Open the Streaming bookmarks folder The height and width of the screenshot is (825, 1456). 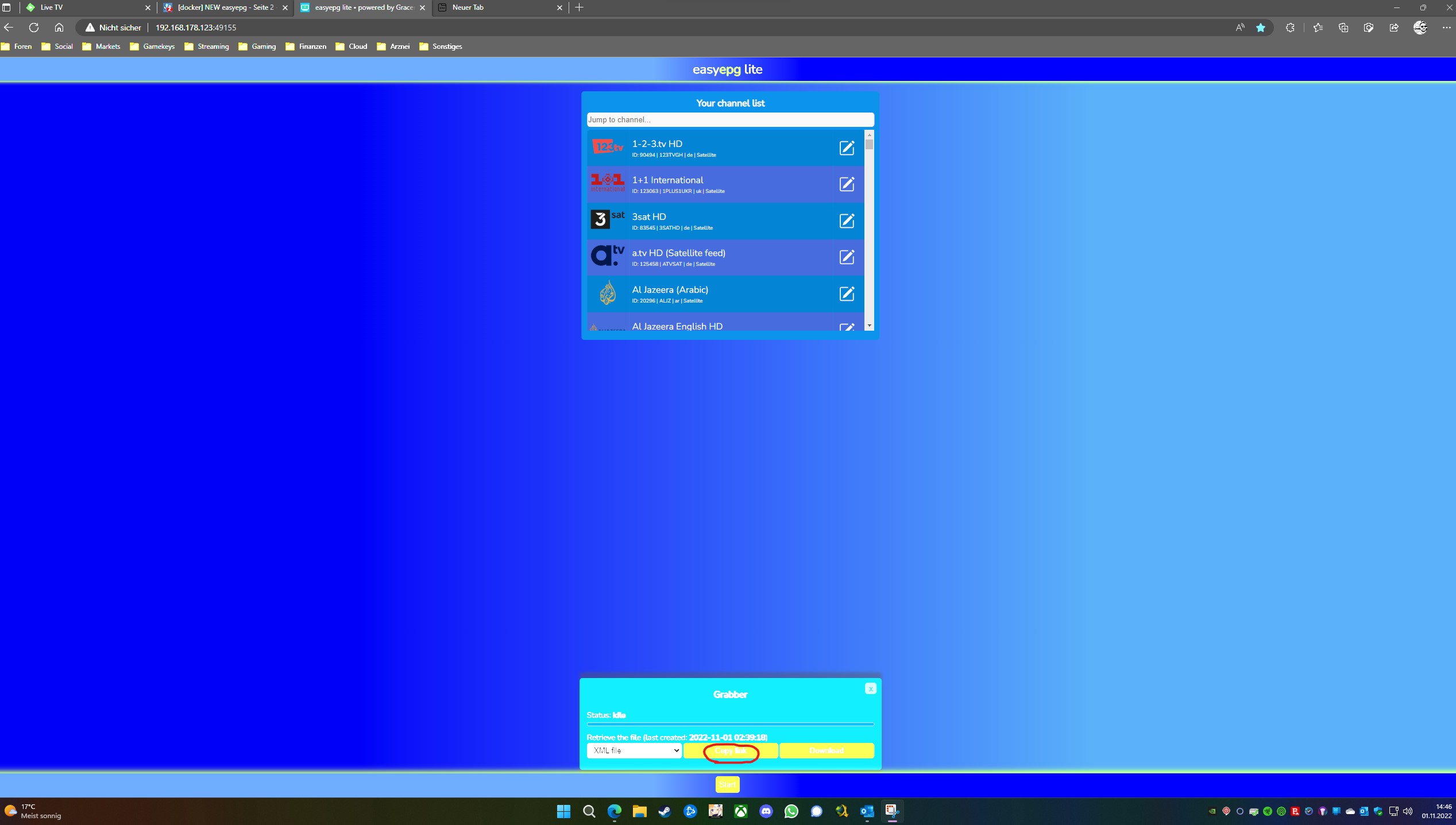(x=207, y=47)
